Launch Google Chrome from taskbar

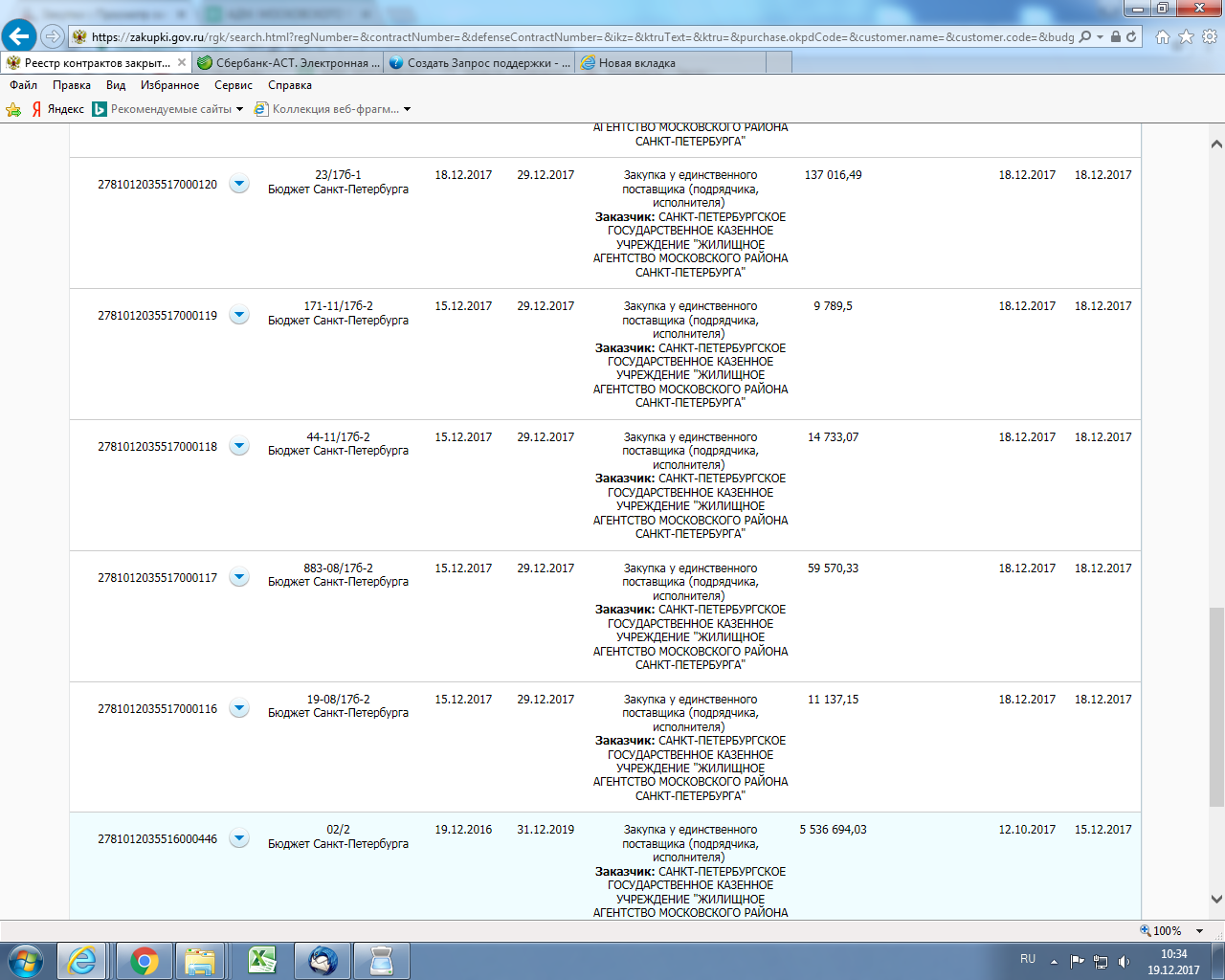pos(144,961)
